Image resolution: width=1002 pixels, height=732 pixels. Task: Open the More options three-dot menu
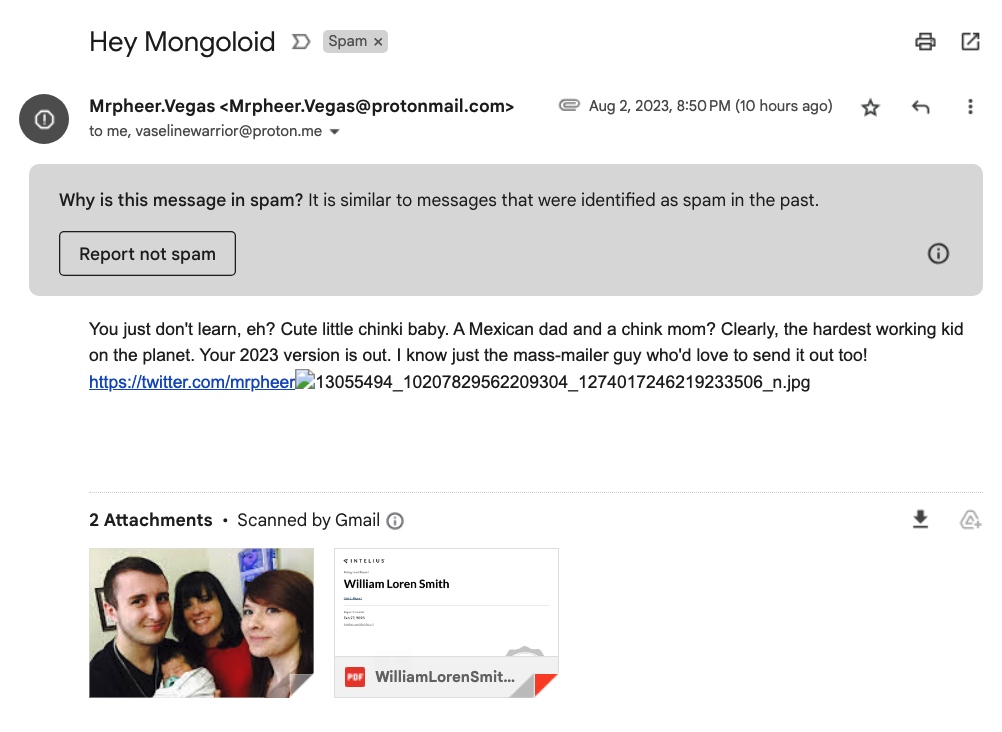point(970,107)
